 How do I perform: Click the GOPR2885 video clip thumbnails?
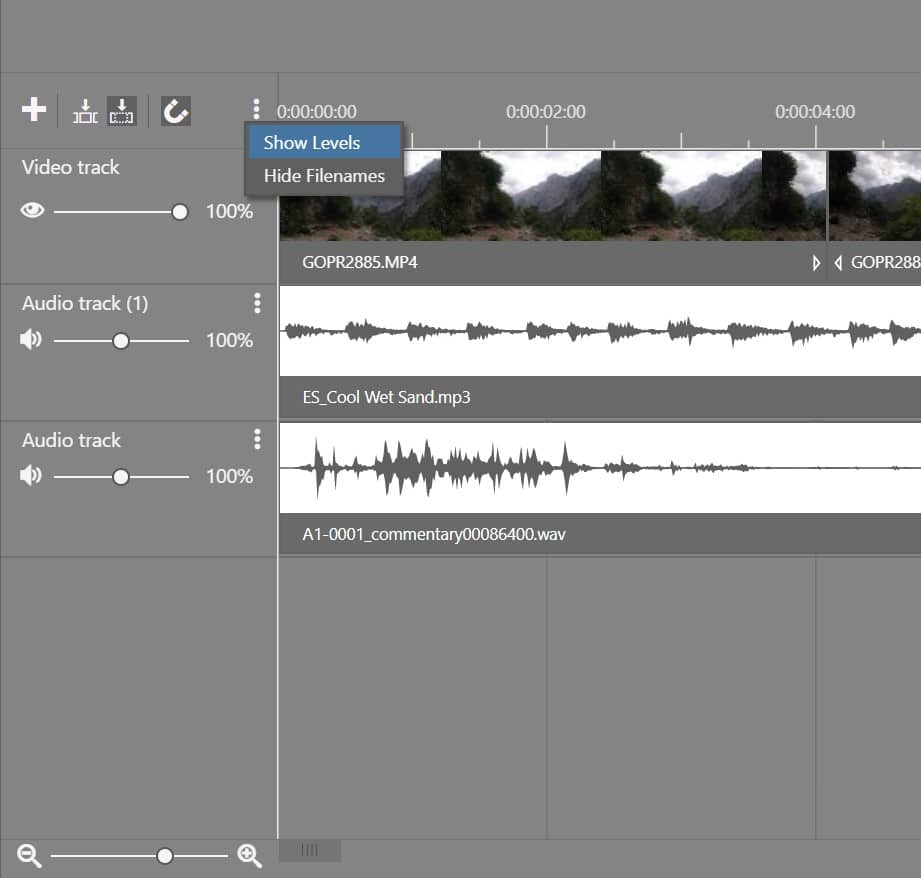coord(553,196)
